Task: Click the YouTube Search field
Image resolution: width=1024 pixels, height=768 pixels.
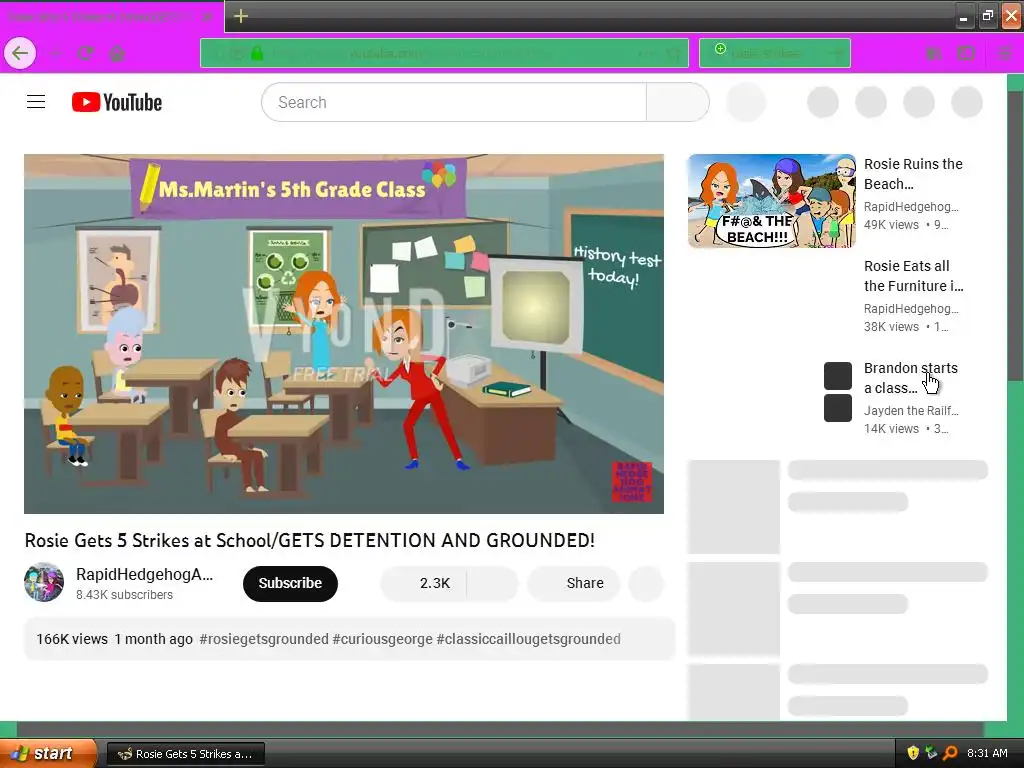Action: click(454, 102)
